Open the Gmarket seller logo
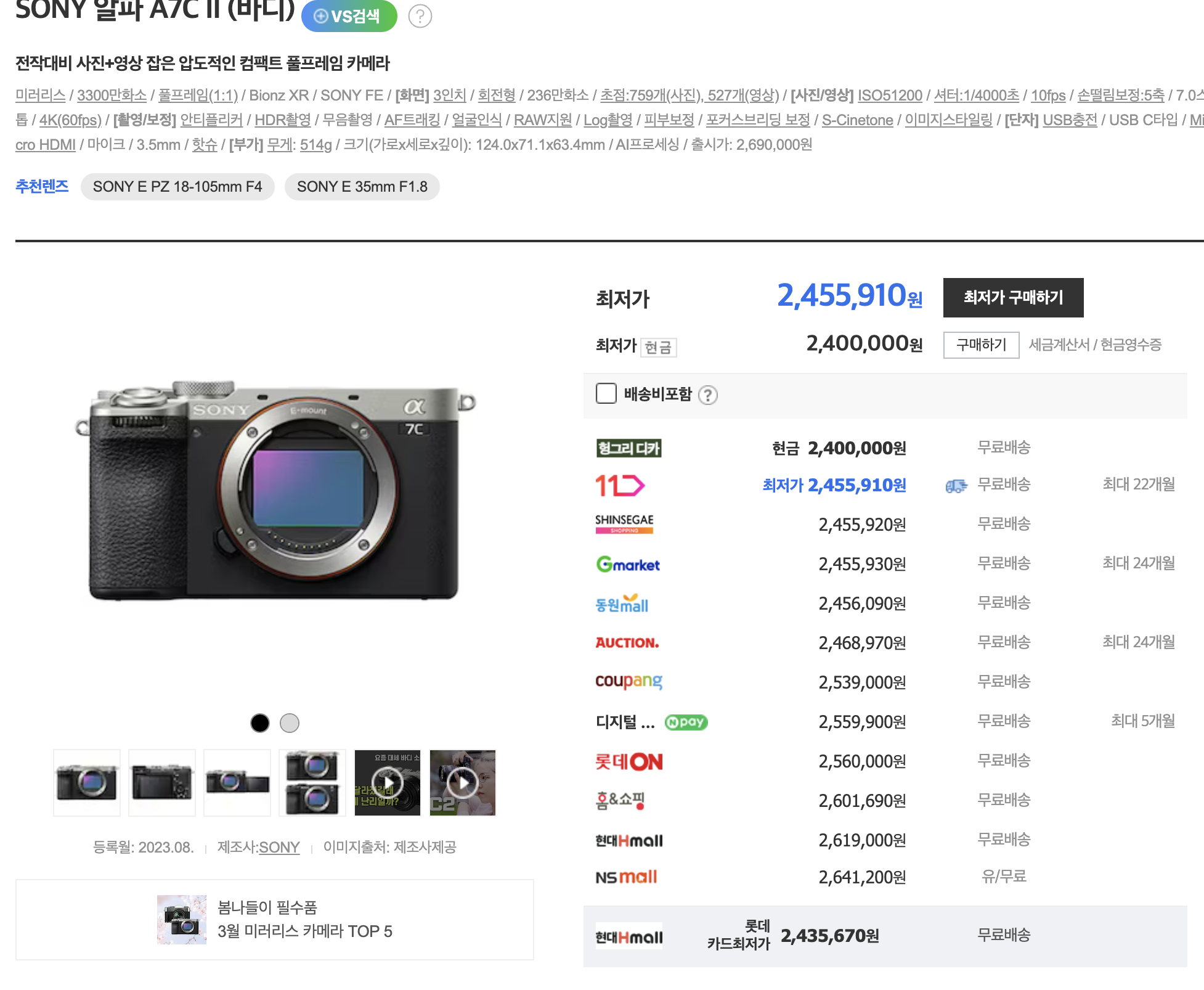 point(628,564)
